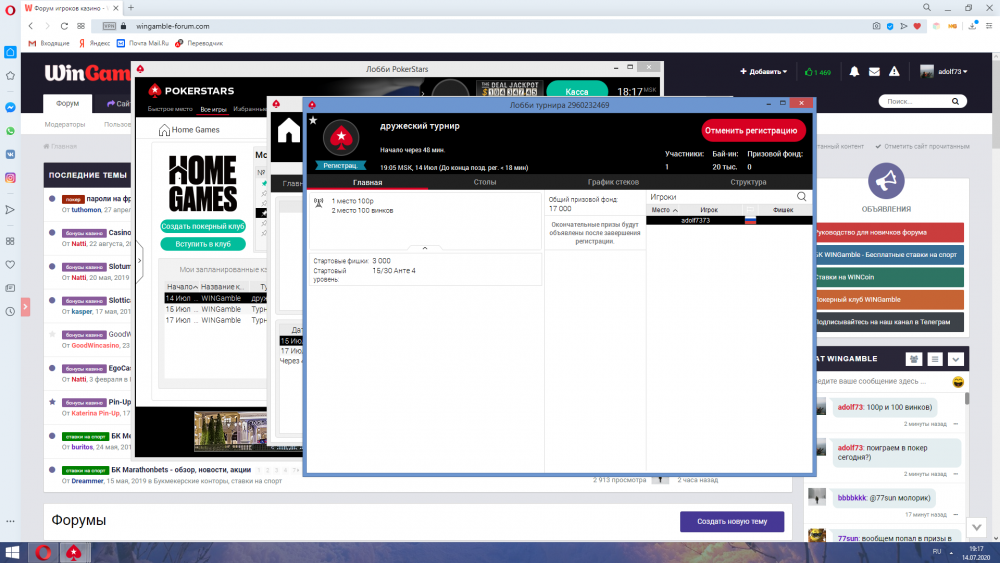The height and width of the screenshot is (563, 1000).
Task: Sort players by the Место column
Action: 664,210
